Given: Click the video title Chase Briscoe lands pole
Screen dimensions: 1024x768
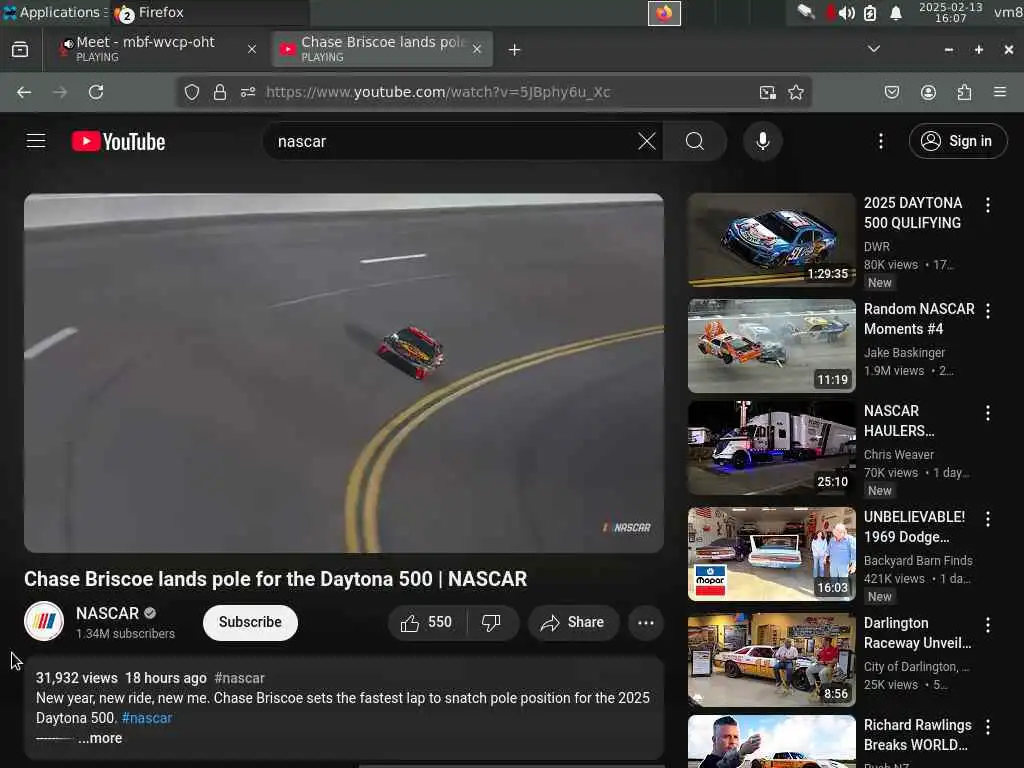Looking at the screenshot, I should (276, 579).
